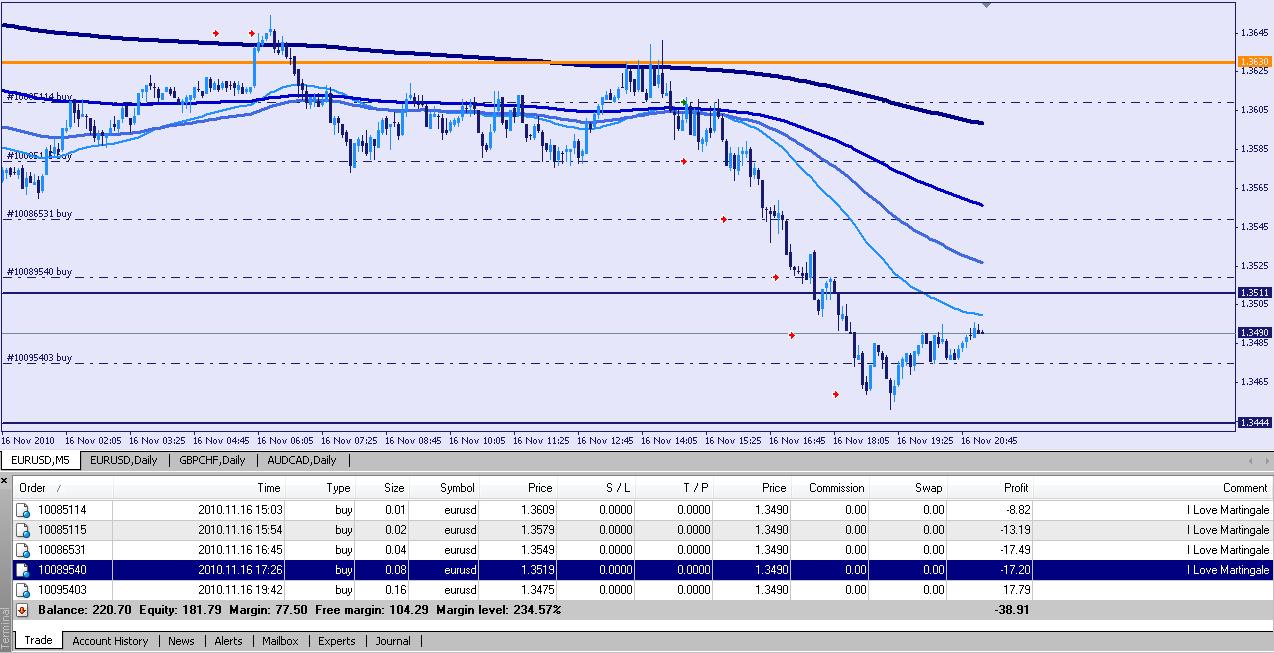Click the order icon for ticket 10095403
The height and width of the screenshot is (653, 1274).
pyautogui.click(x=22, y=590)
